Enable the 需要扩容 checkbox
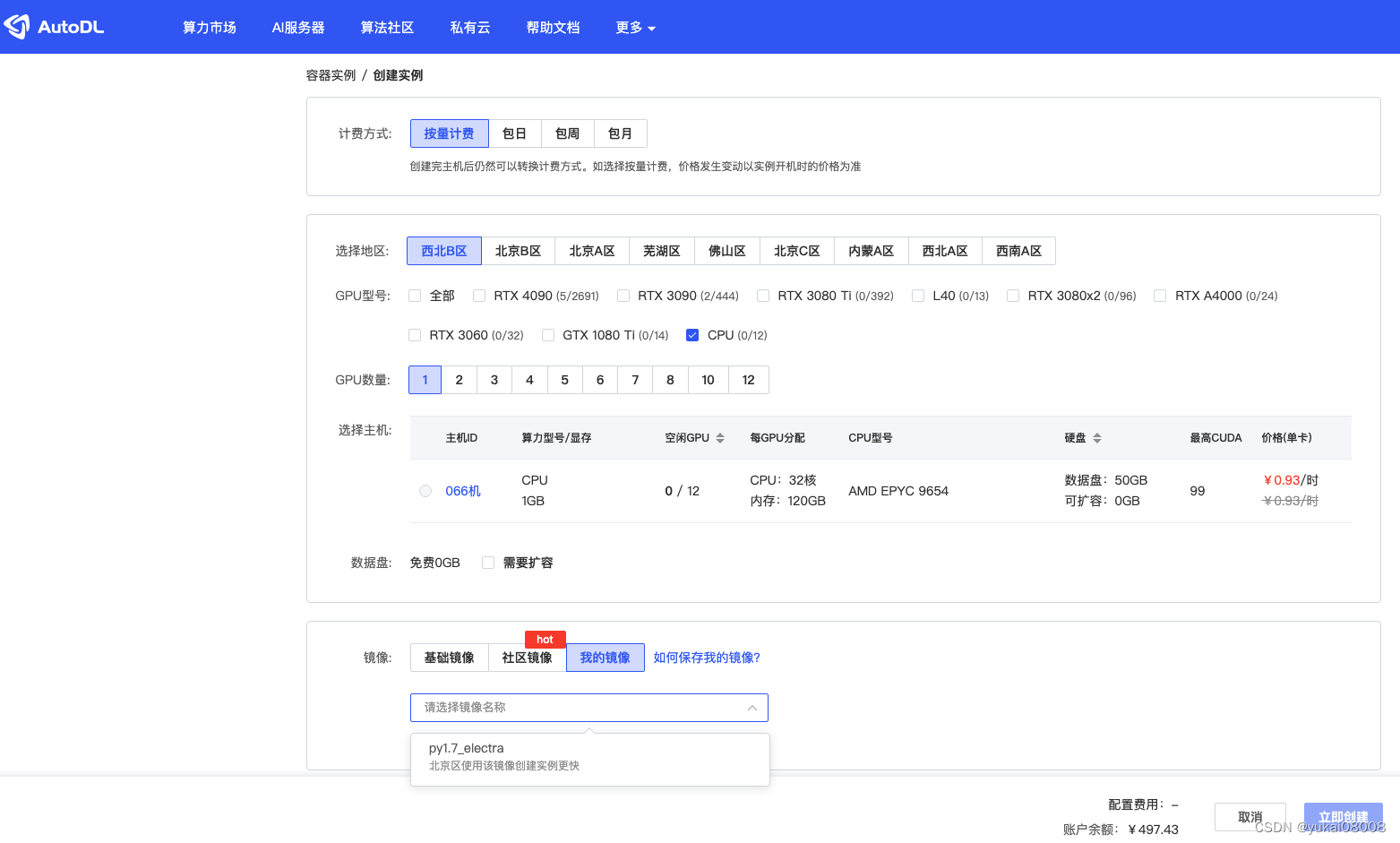Viewport: 1400px width, 843px height. 488,563
